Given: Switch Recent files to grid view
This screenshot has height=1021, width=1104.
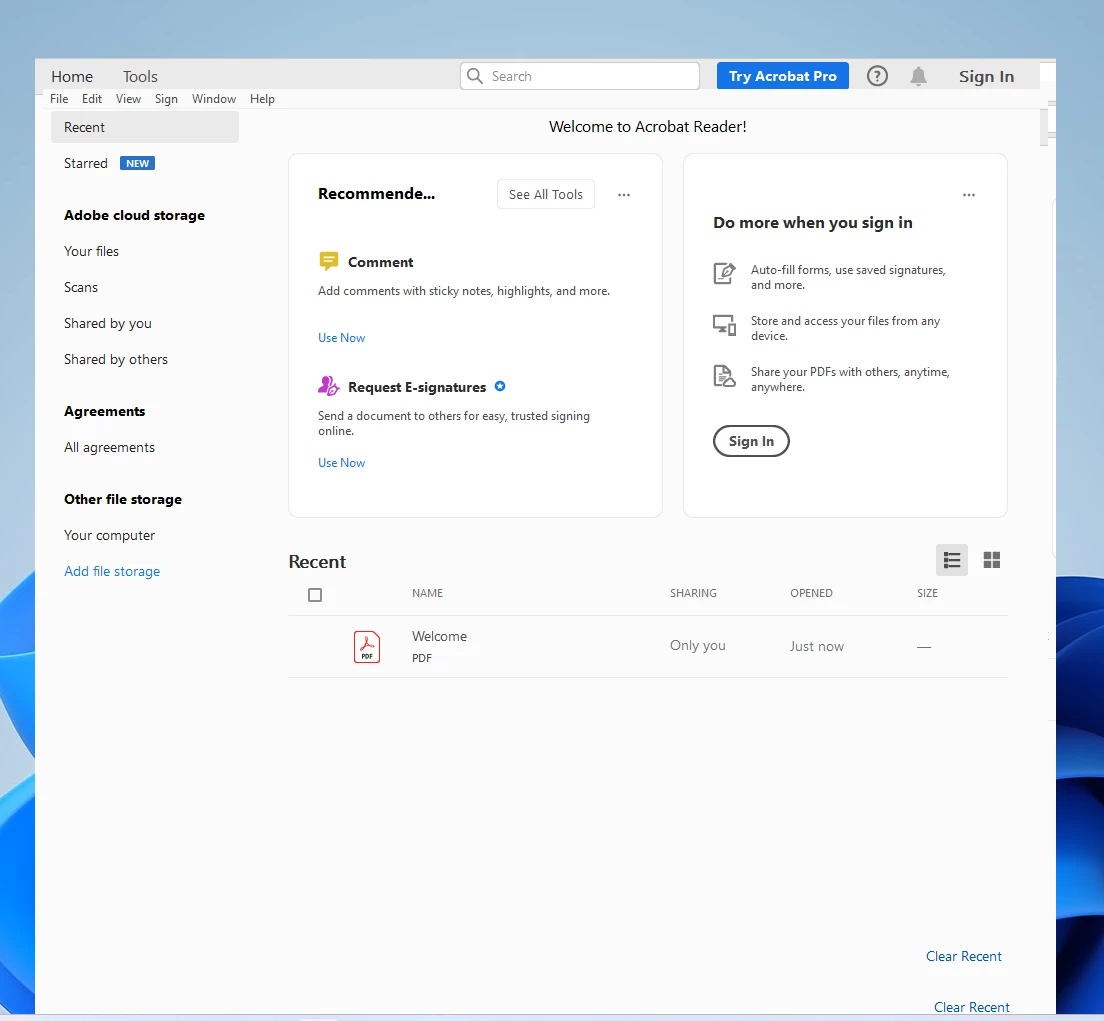Looking at the screenshot, I should [992, 560].
